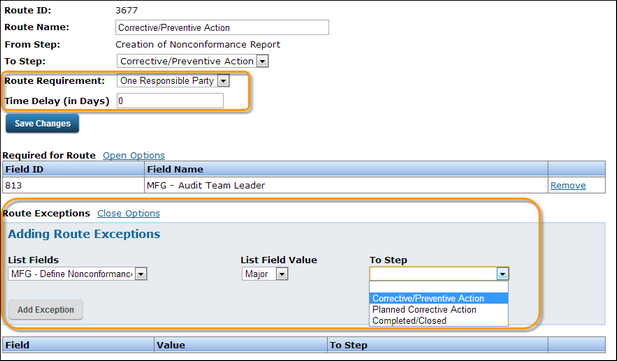The image size is (617, 361).
Task: Click the Field Name column header
Action: pos(346,169)
